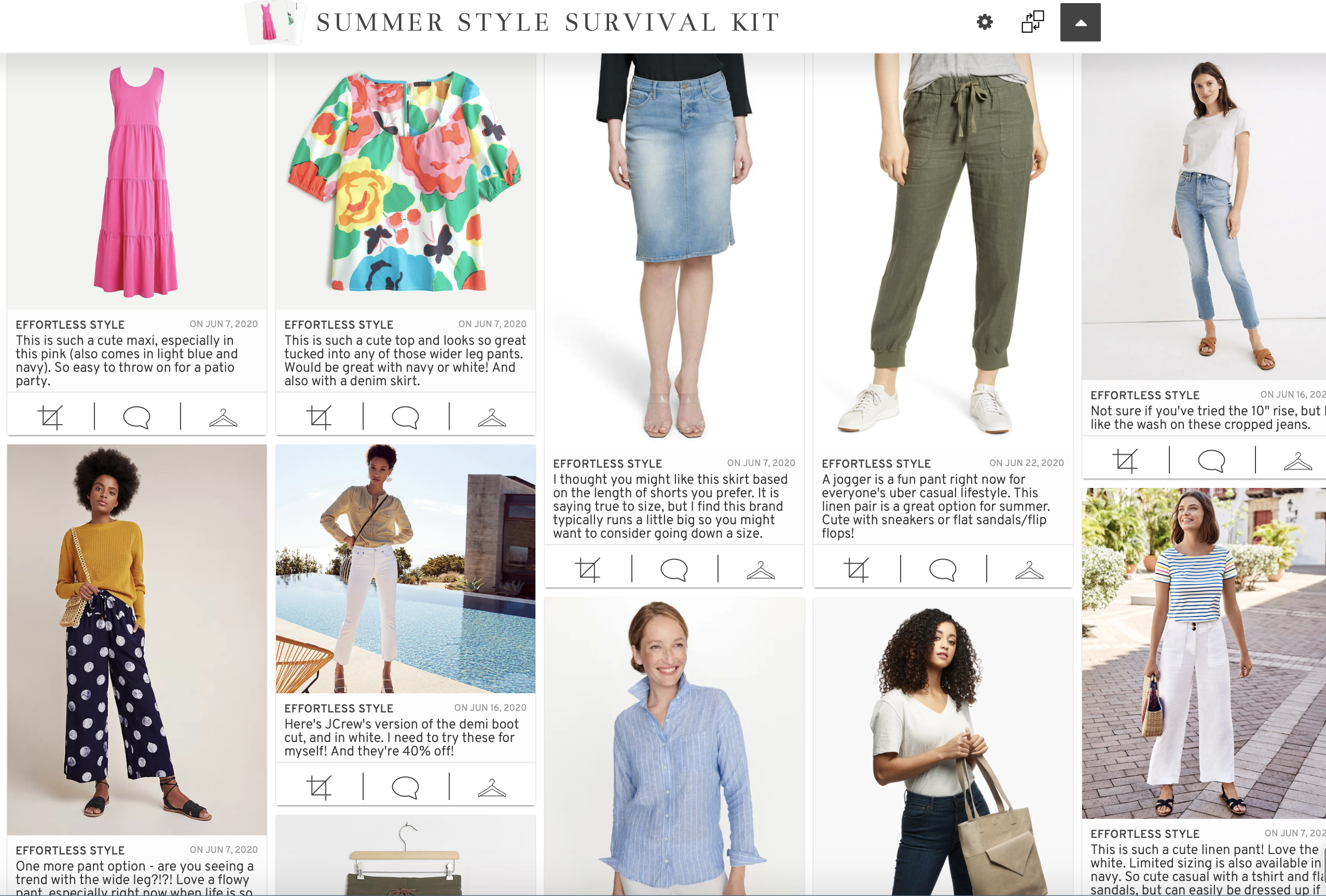Screen dimensions: 1326x896
Task: Open comment bubble under floral top
Action: (405, 417)
